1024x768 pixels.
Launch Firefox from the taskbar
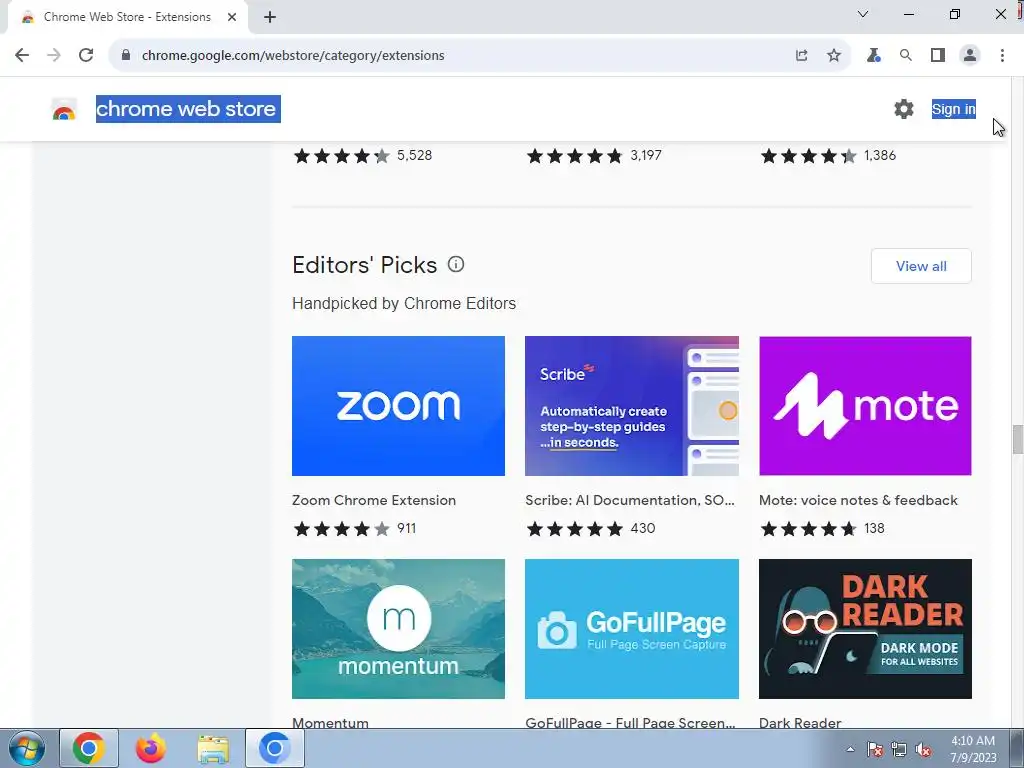pos(150,748)
